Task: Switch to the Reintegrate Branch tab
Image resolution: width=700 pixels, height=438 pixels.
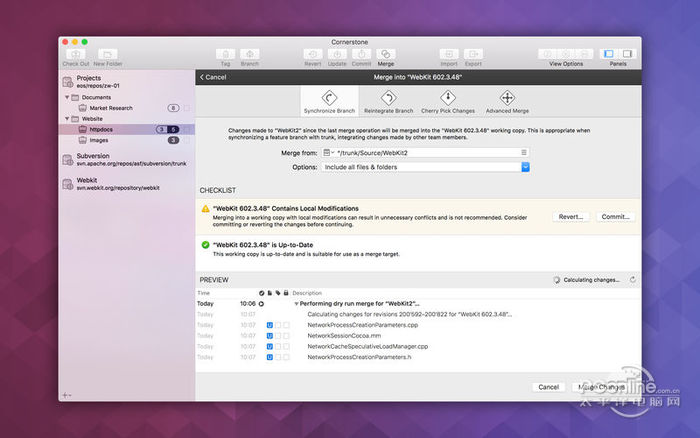Action: click(388, 101)
